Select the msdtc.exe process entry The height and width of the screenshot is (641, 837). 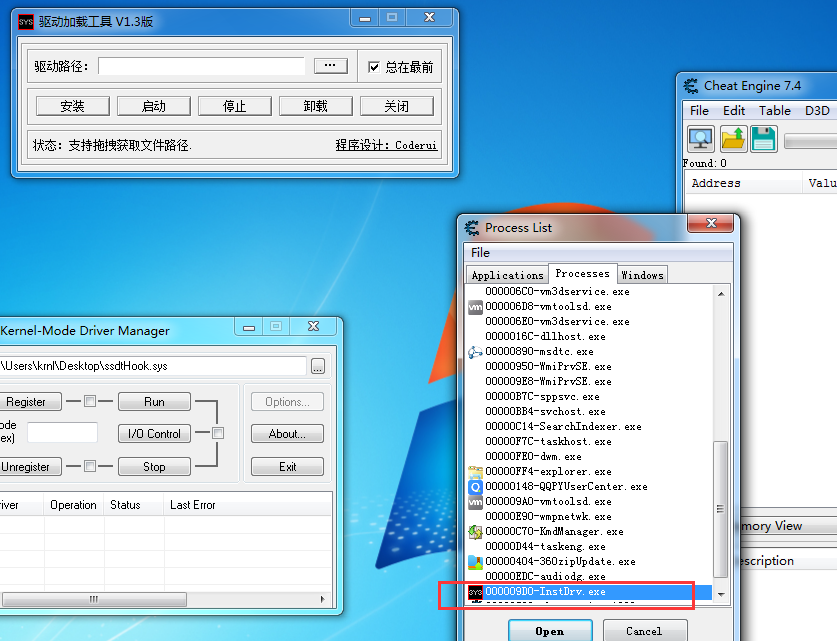tap(539, 352)
